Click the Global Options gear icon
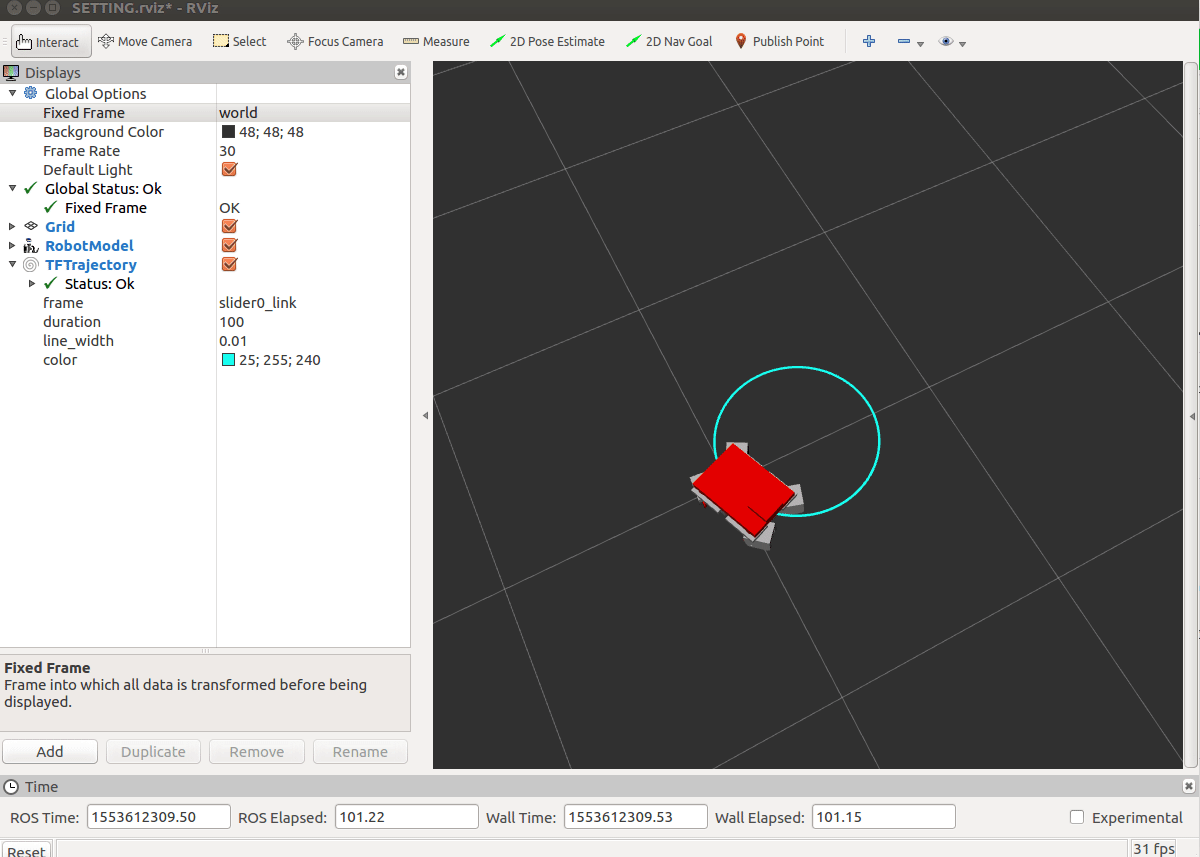This screenshot has width=1200, height=857. (30, 93)
